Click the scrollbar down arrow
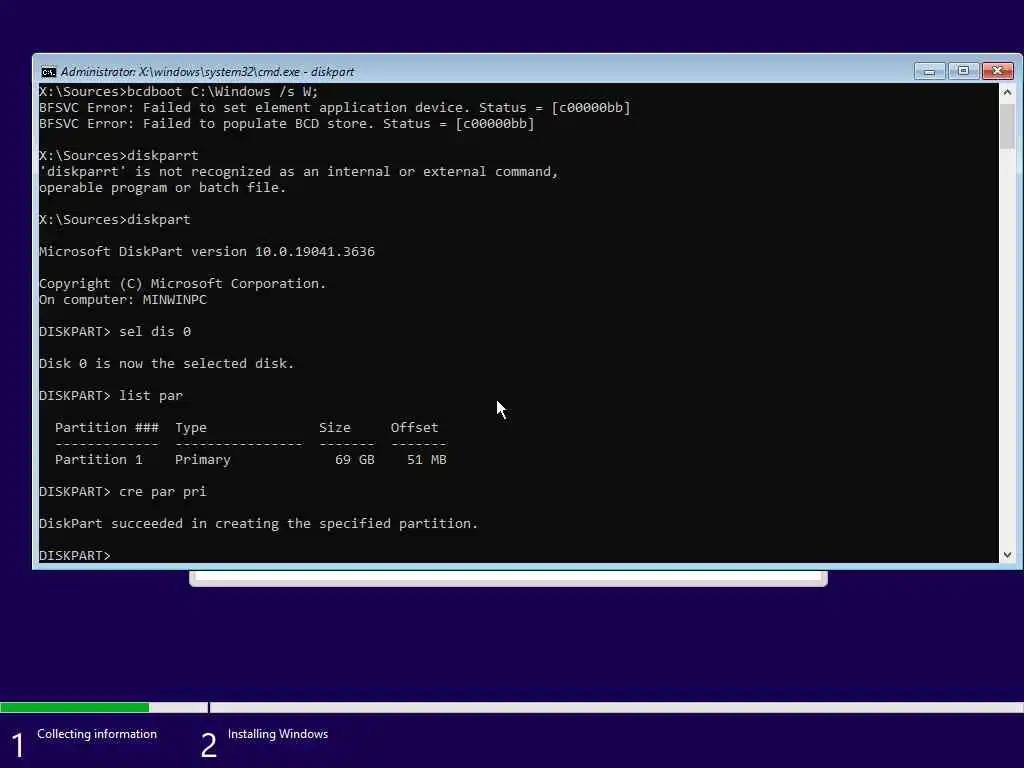 point(1007,554)
